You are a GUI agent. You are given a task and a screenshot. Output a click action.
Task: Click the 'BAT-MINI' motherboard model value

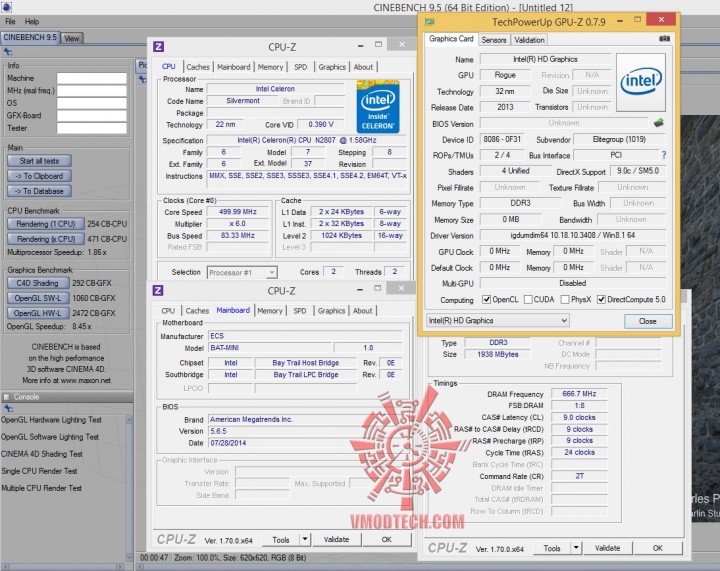click(225, 347)
